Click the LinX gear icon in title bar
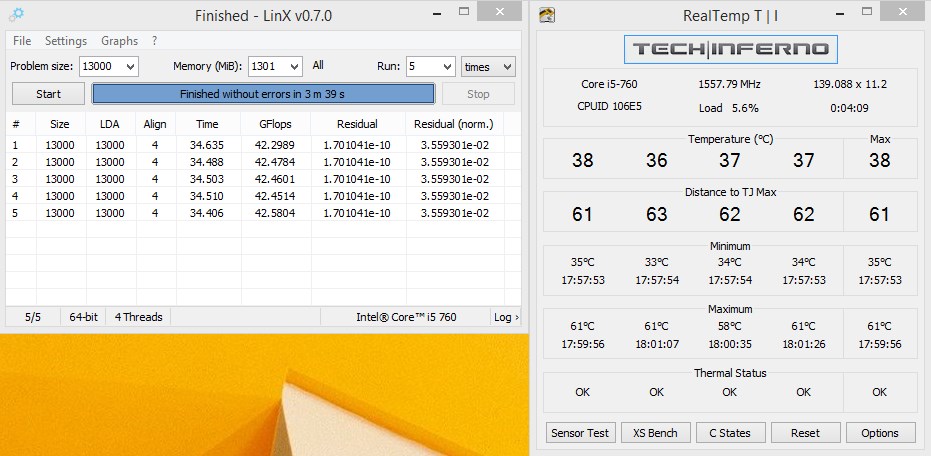Screen dimensions: 931x456 [17, 15]
